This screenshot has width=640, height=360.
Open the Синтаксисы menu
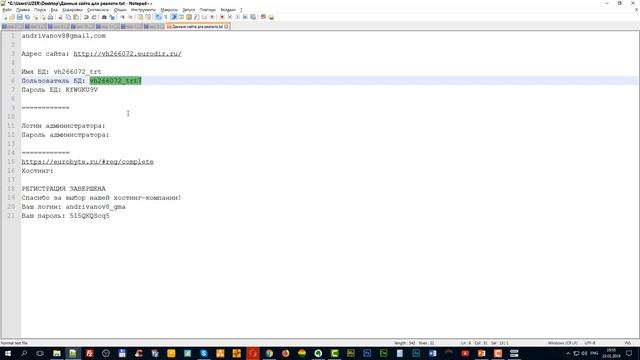[98, 10]
